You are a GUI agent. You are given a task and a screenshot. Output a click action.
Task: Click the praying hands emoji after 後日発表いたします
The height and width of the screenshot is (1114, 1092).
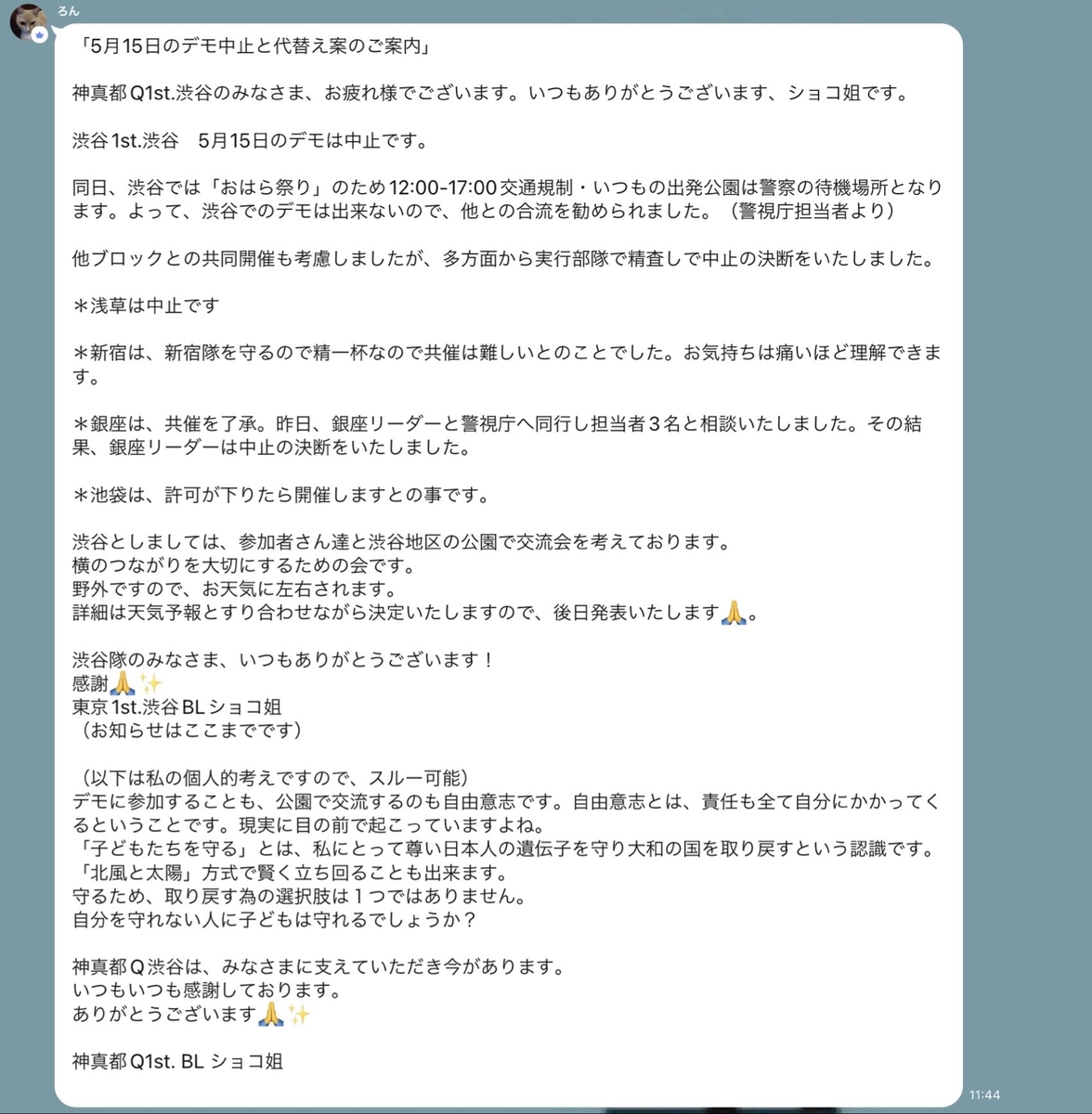pyautogui.click(x=734, y=613)
